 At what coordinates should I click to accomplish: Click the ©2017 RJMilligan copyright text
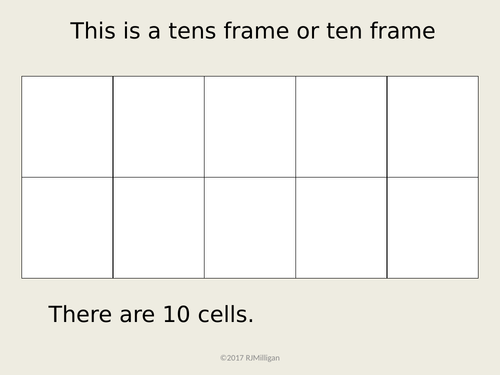250,358
